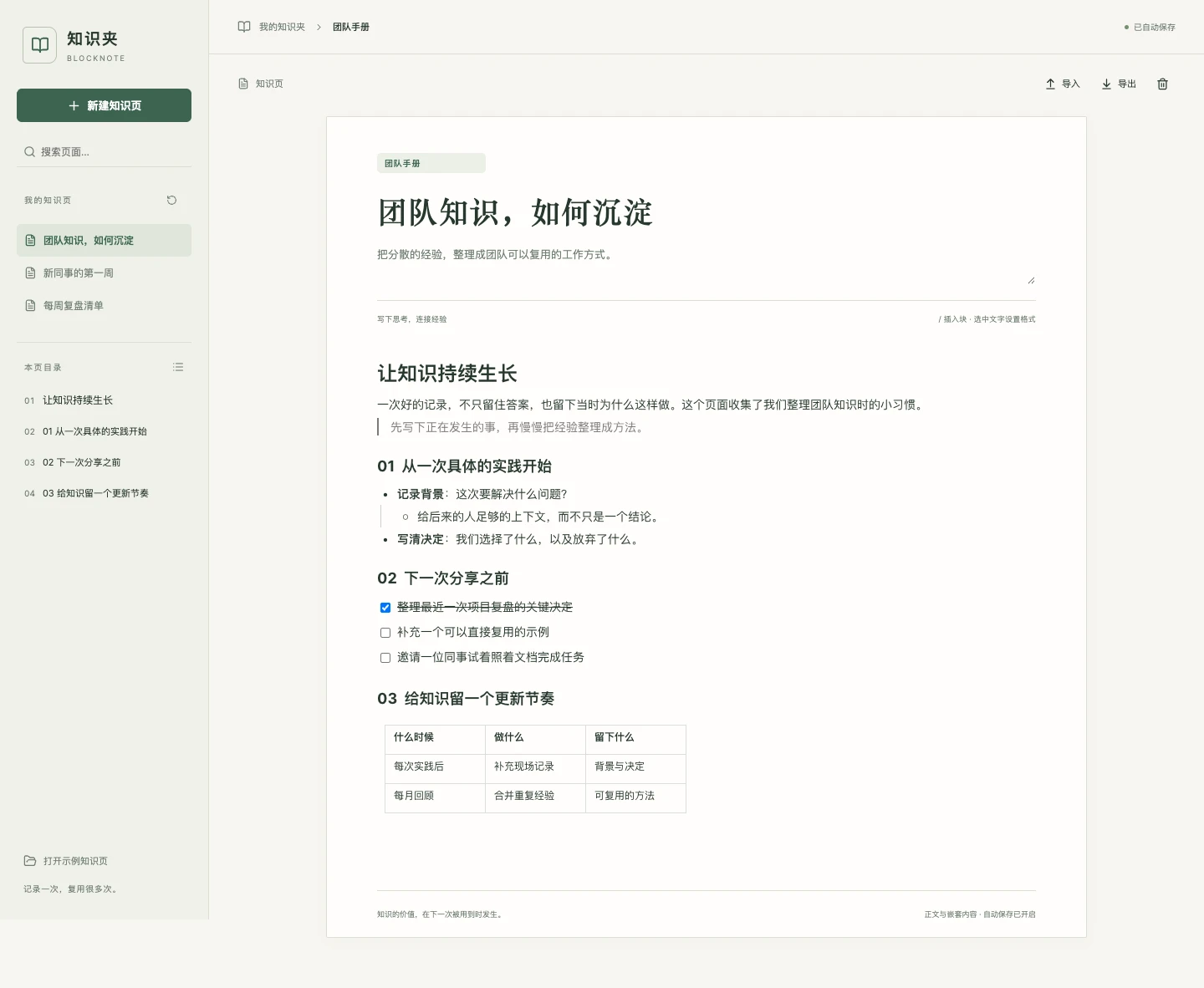Open 团队知识，如何沉淀 page in sidebar
Image resolution: width=1204 pixels, height=988 pixels.
104,240
